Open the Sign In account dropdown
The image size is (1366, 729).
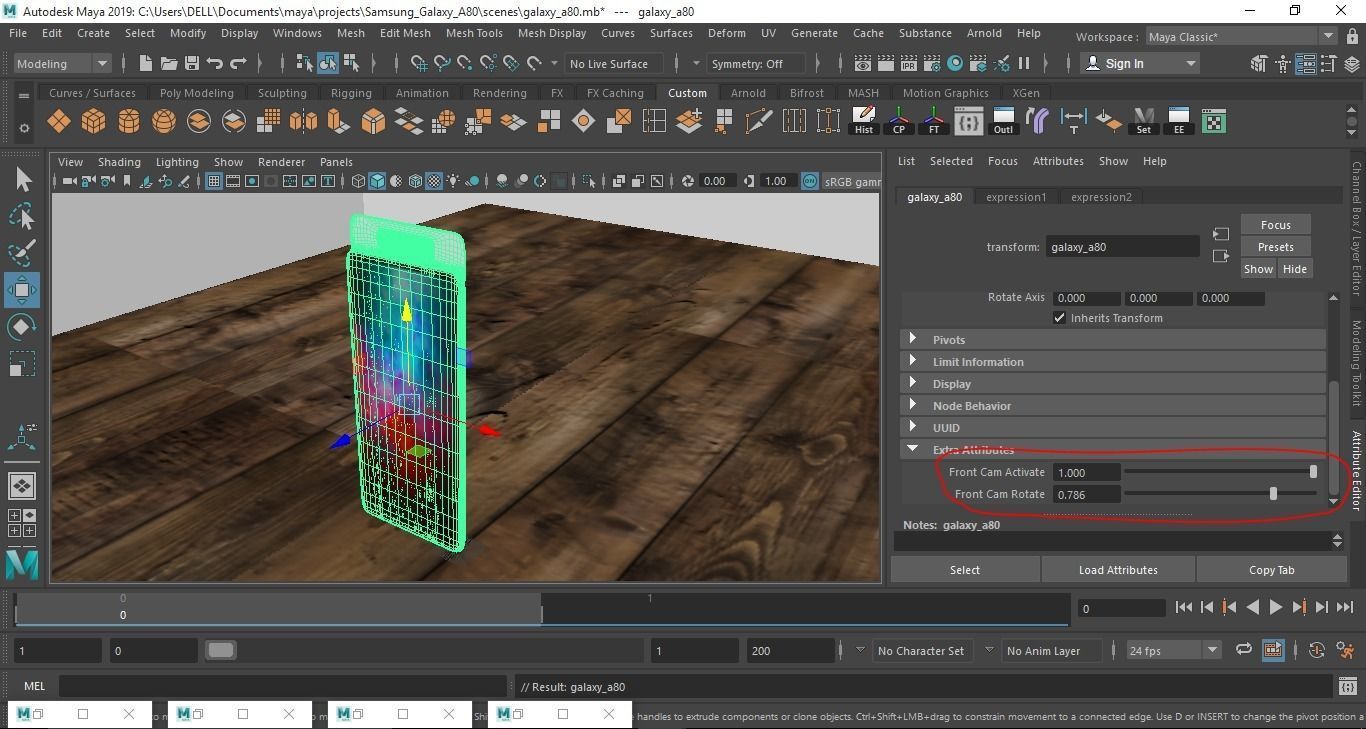(x=1139, y=64)
